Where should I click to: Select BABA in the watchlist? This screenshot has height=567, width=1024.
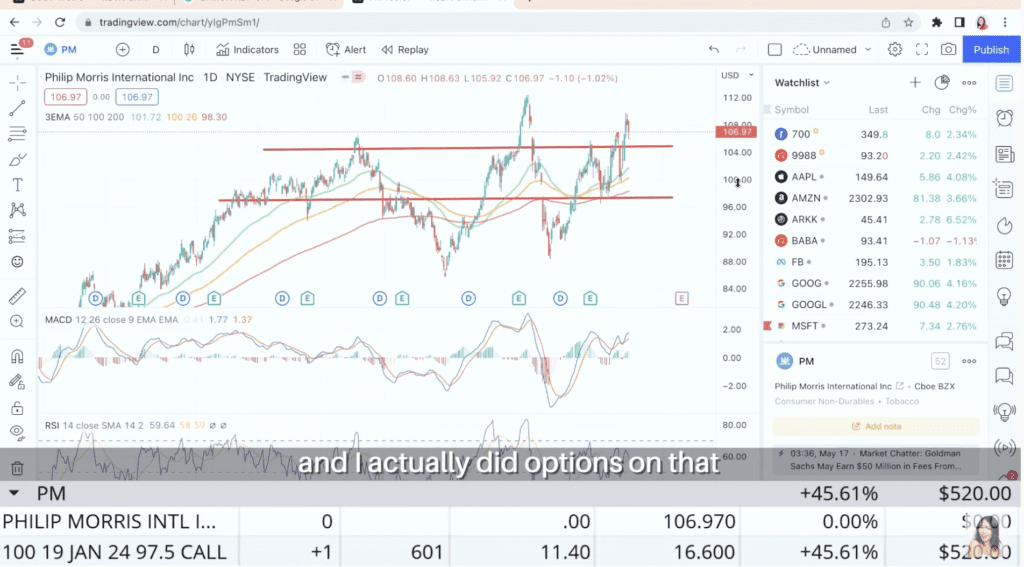click(875, 241)
